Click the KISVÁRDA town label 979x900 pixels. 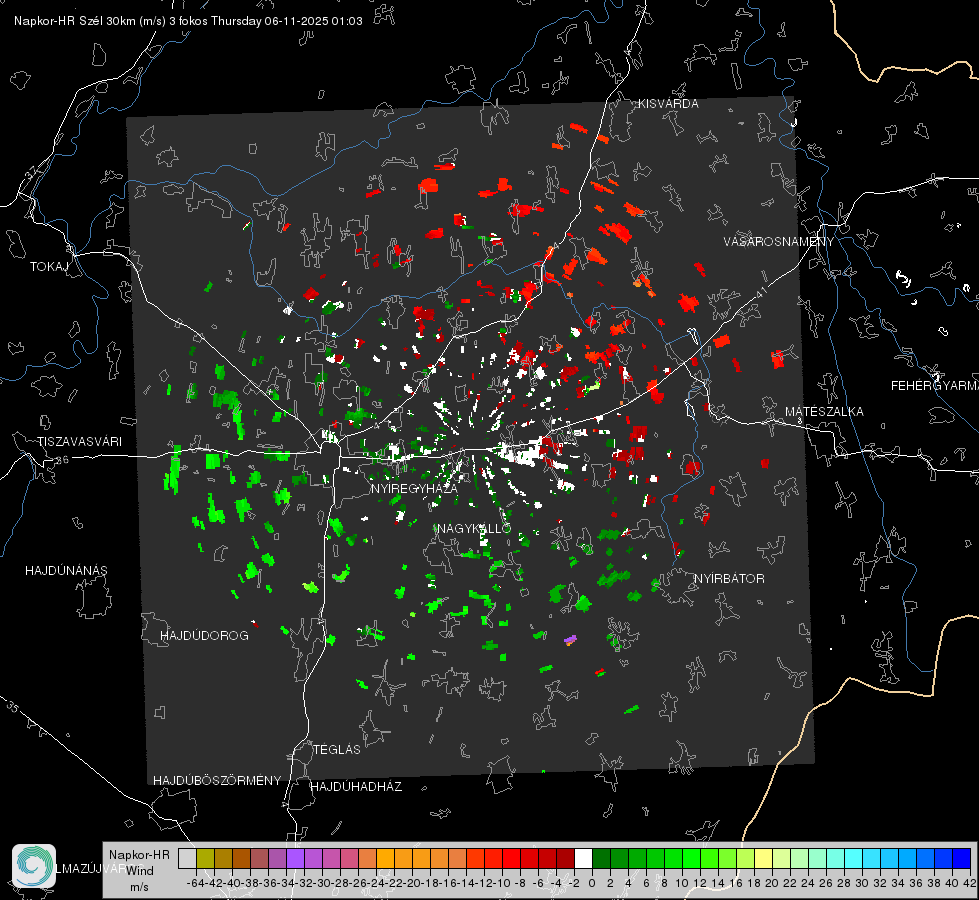pos(668,104)
